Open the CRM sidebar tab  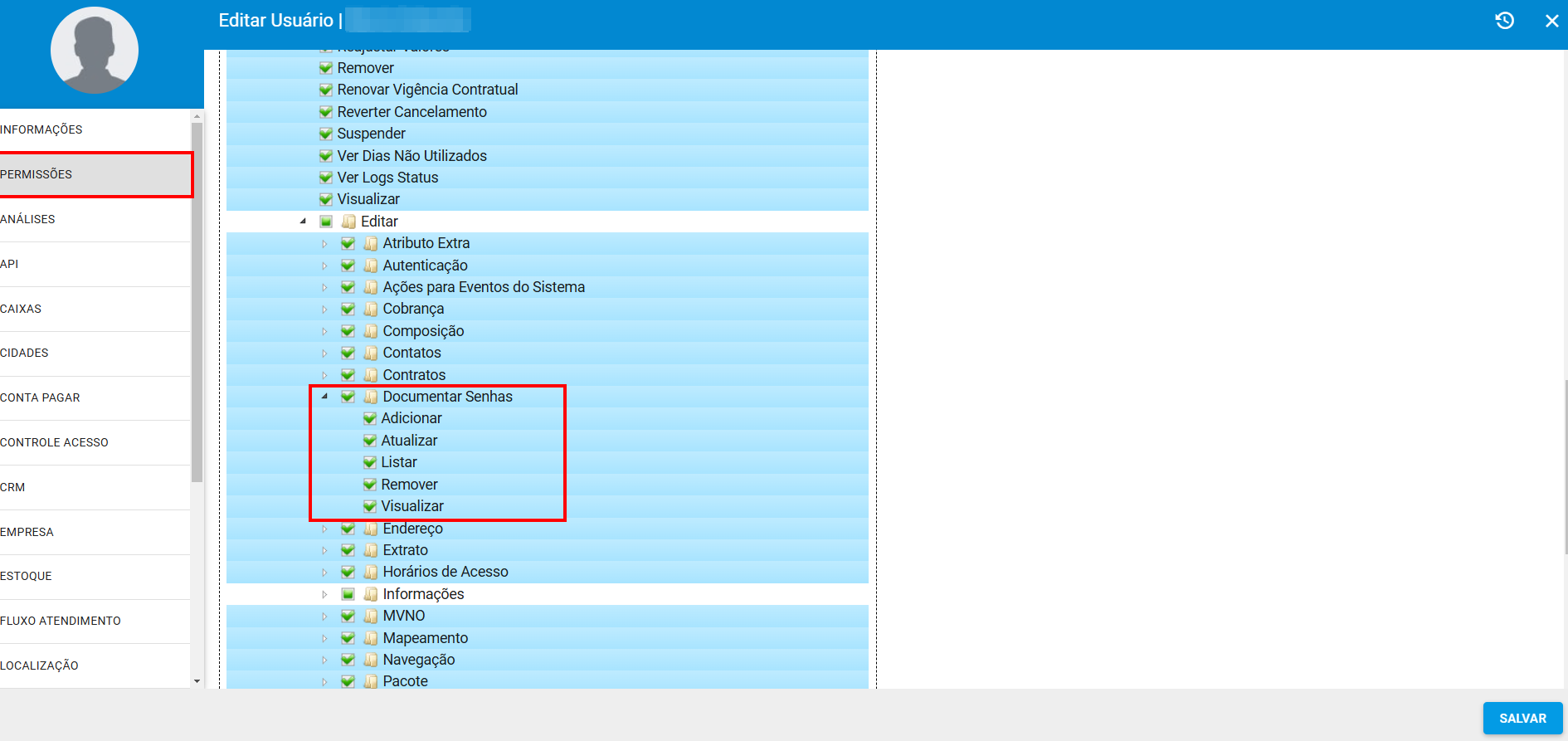coord(95,487)
